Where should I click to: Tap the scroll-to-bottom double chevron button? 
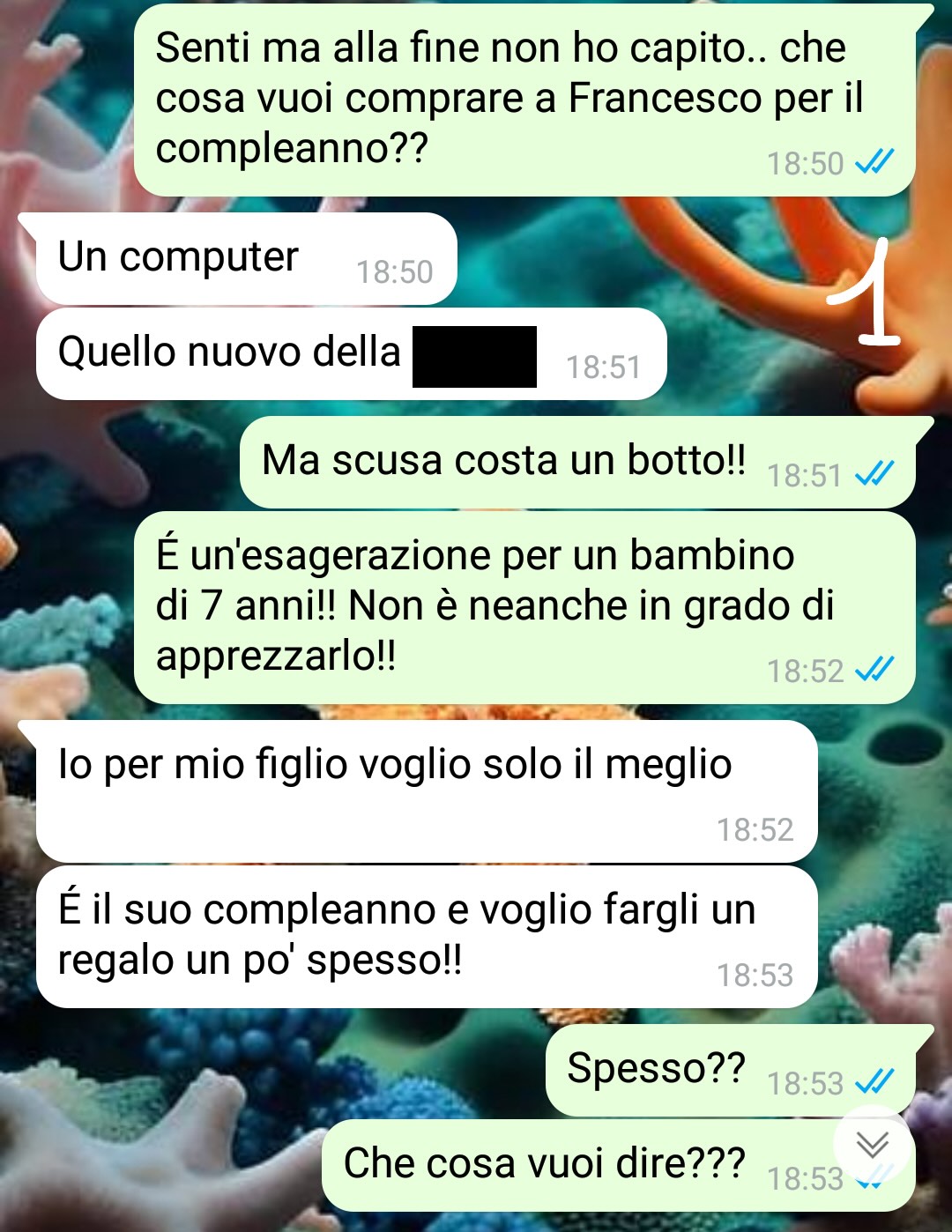873,1144
